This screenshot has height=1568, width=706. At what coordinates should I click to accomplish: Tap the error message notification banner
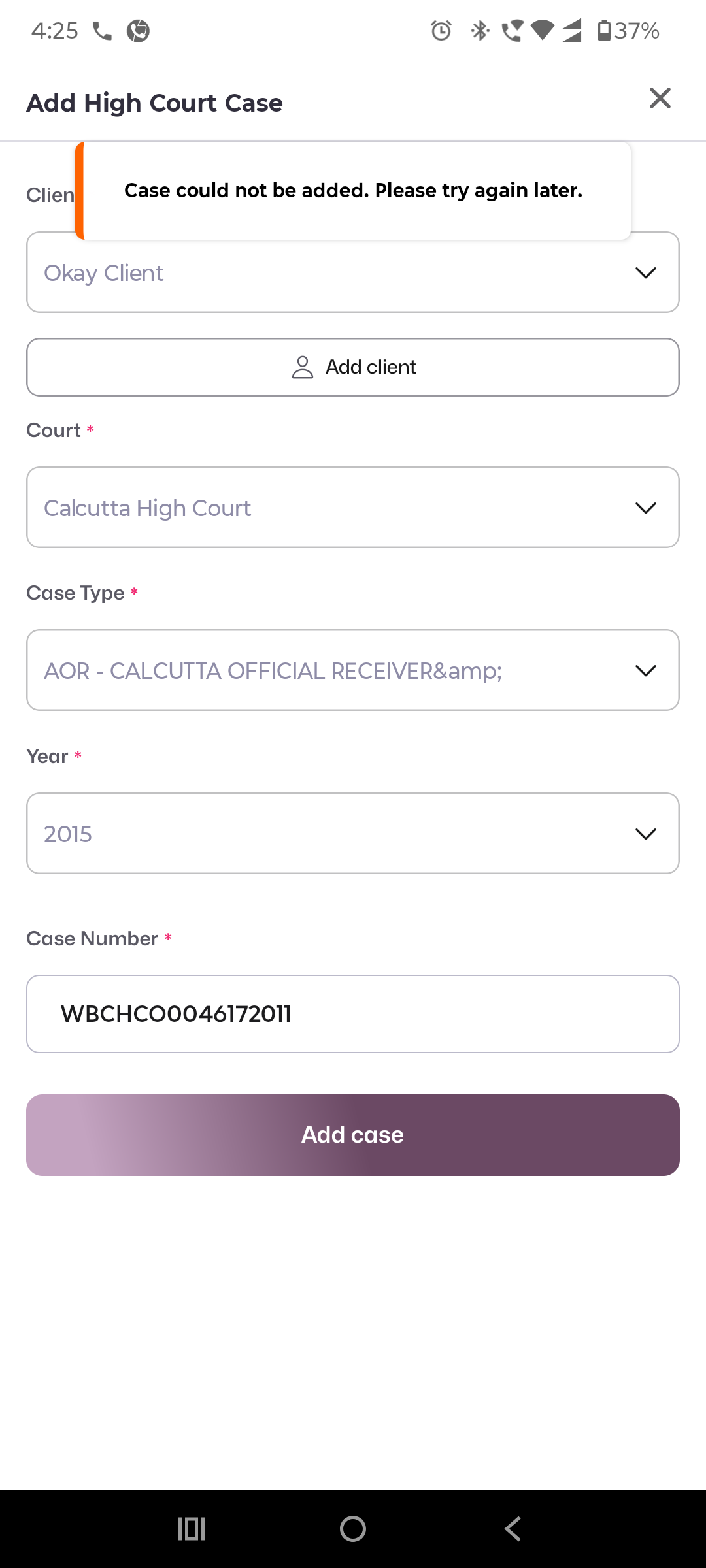[353, 191]
